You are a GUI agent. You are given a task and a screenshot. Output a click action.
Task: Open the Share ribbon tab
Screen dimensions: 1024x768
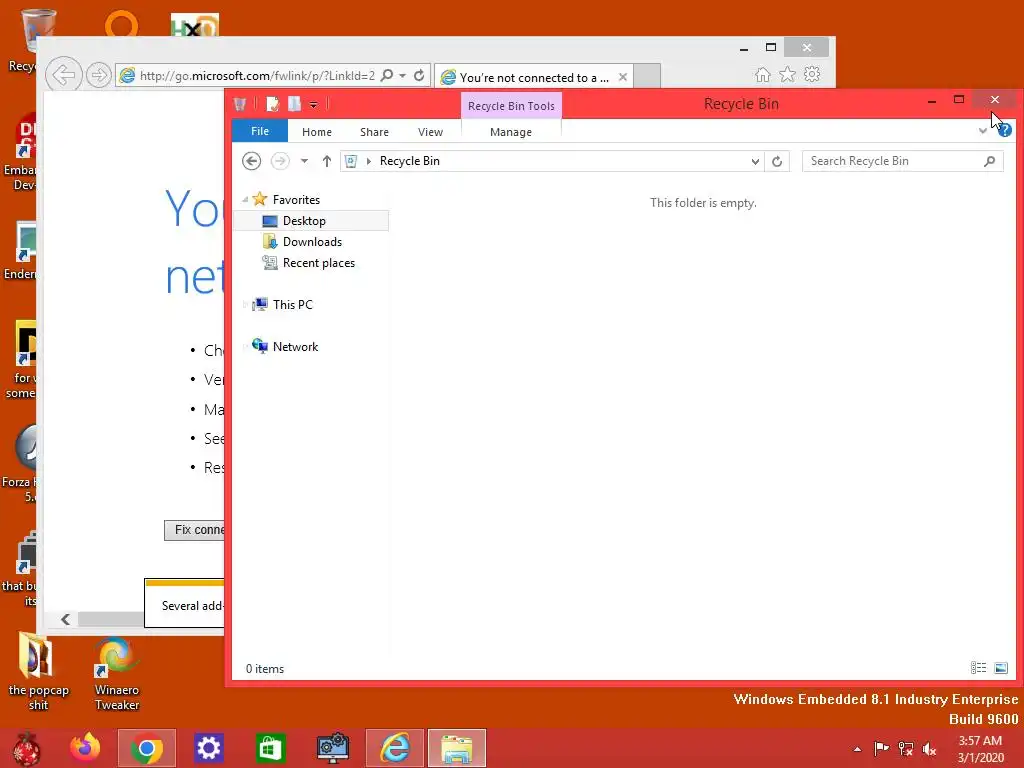click(374, 132)
